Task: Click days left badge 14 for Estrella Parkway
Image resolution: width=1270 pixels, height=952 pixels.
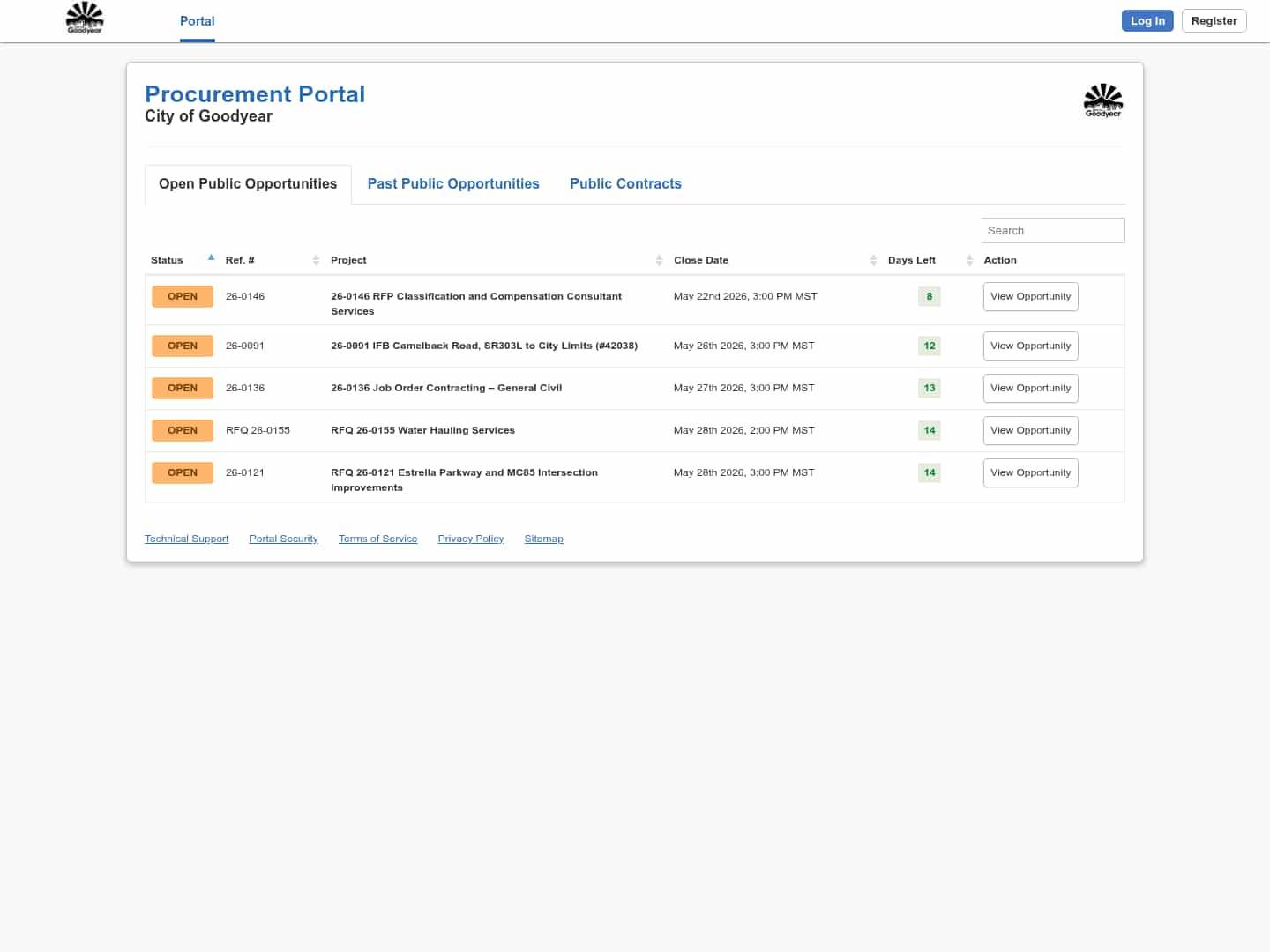Action: click(x=930, y=473)
